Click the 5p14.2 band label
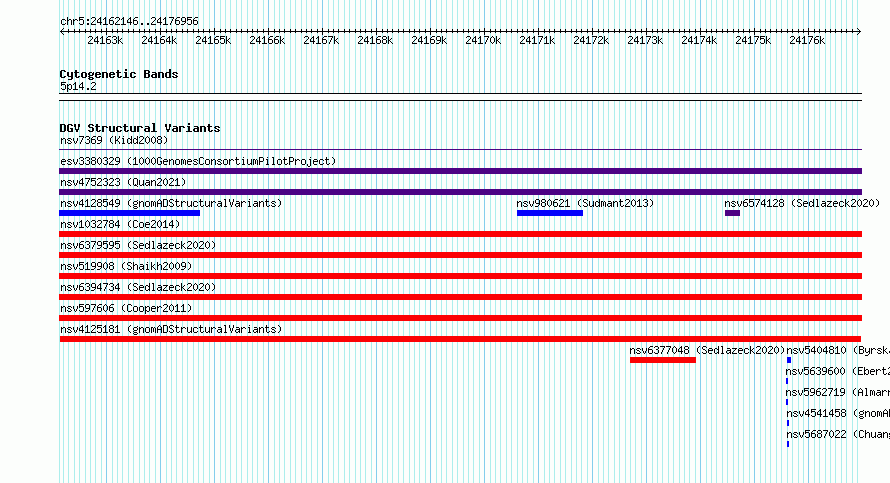The height and width of the screenshot is (483, 890). pyautogui.click(x=78, y=86)
